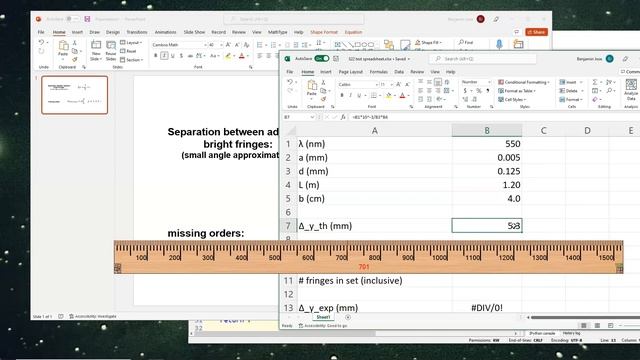Click Excel column B header
This screenshot has width=640, height=360.
point(487,131)
